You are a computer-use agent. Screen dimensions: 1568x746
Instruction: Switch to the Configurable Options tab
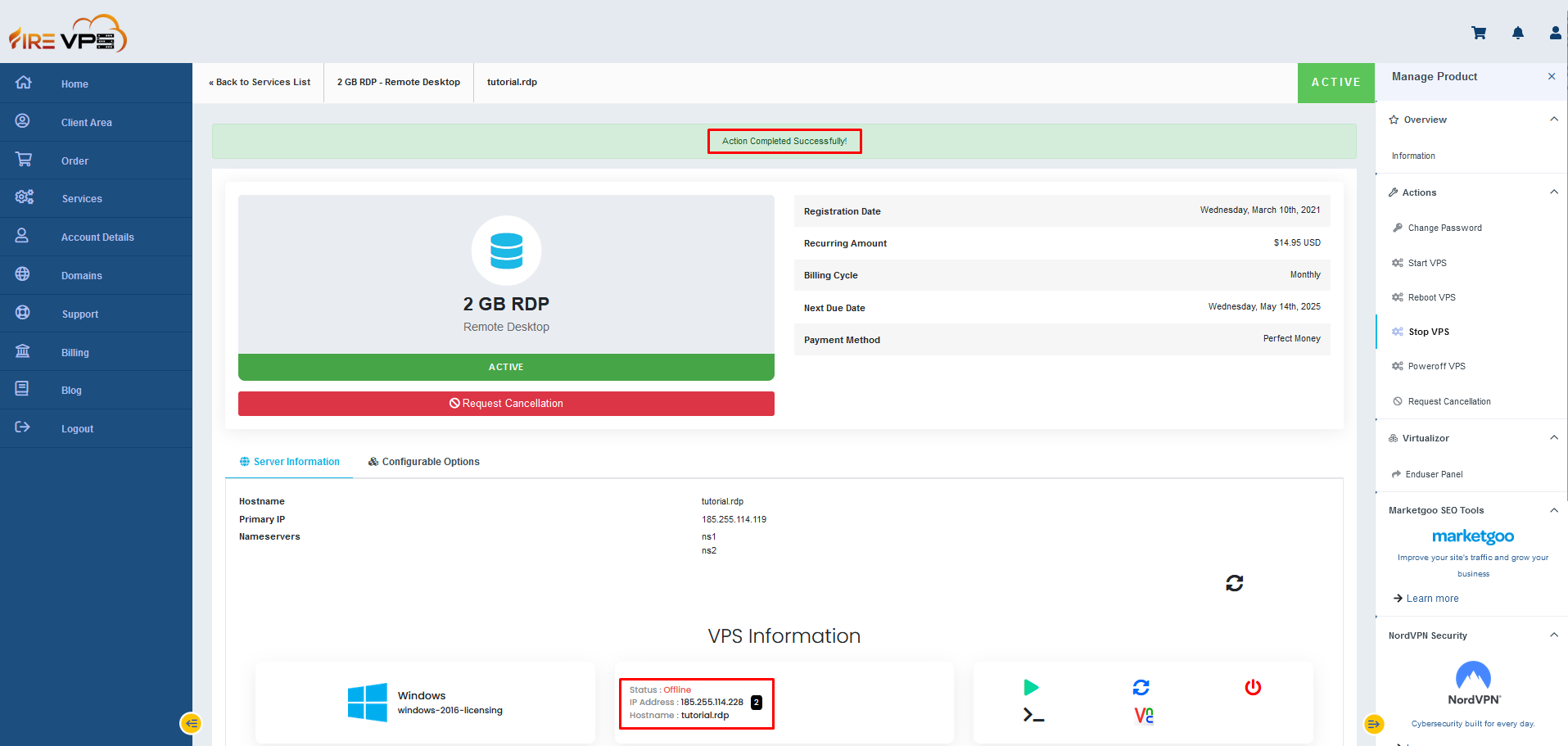[424, 462]
